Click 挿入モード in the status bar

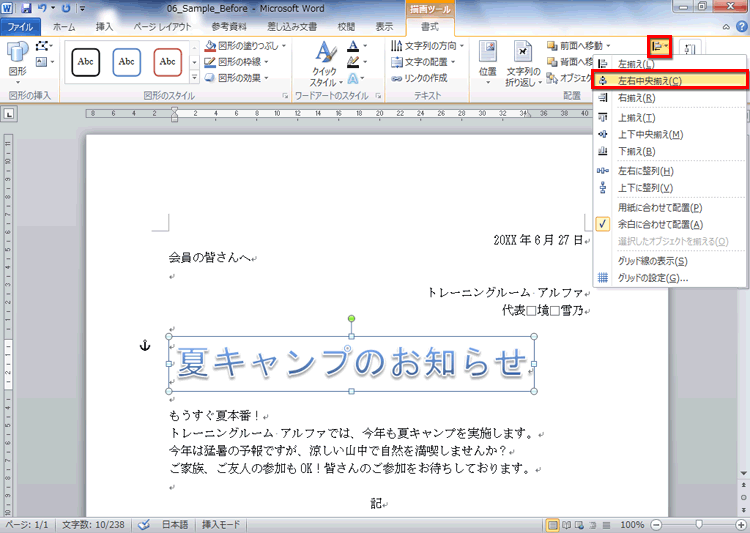point(221,525)
